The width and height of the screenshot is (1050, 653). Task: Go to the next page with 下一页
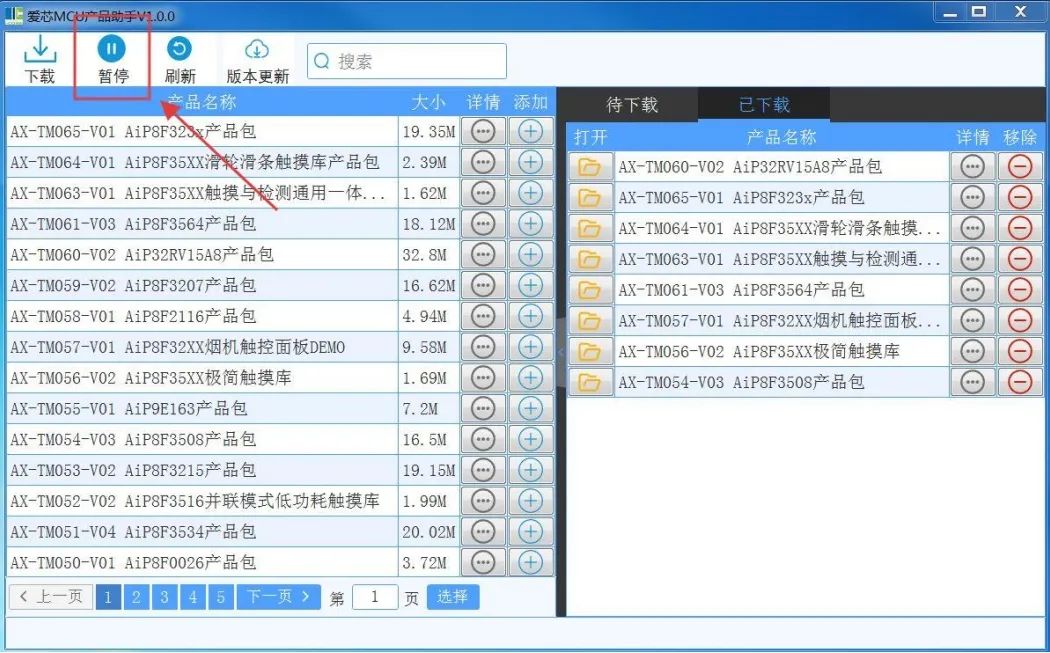(279, 597)
